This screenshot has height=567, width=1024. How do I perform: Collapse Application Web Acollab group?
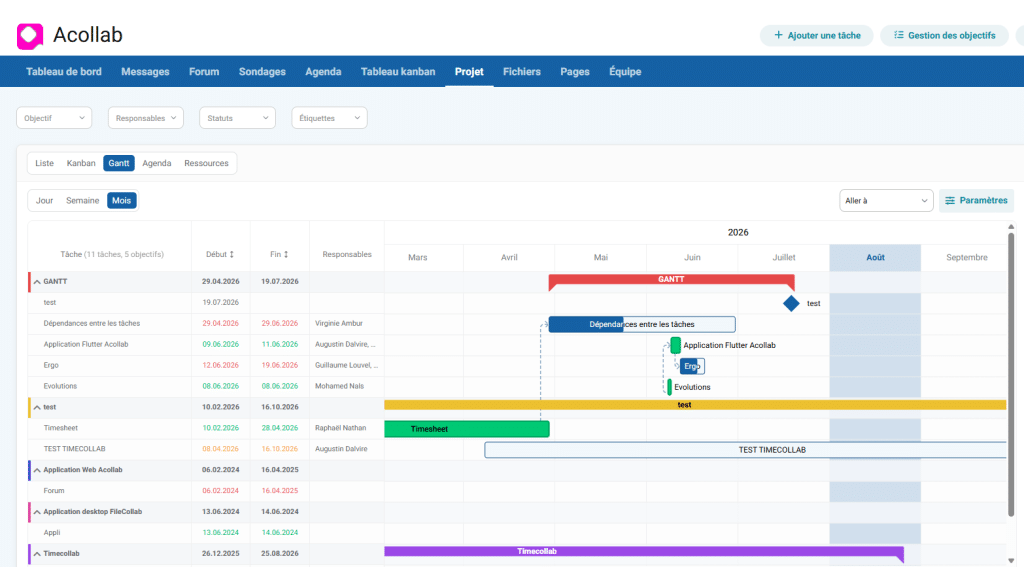37,470
